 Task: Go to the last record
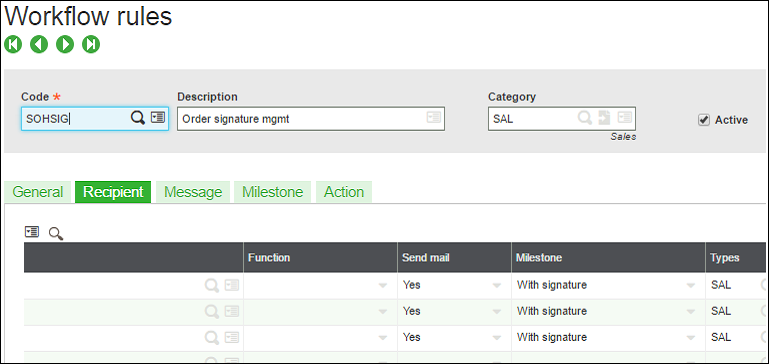coord(91,44)
